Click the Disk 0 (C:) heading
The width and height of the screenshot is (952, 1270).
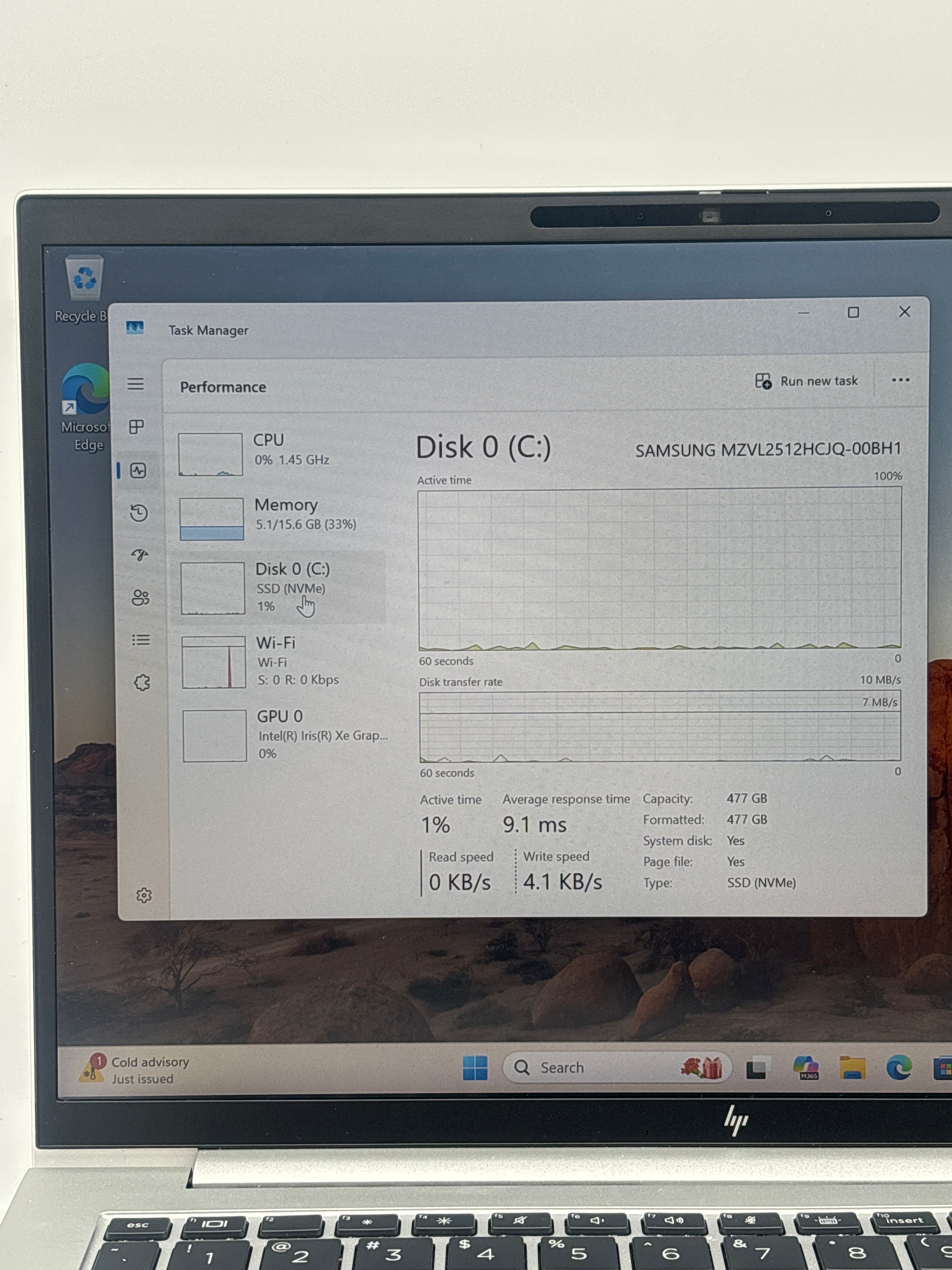pyautogui.click(x=483, y=447)
